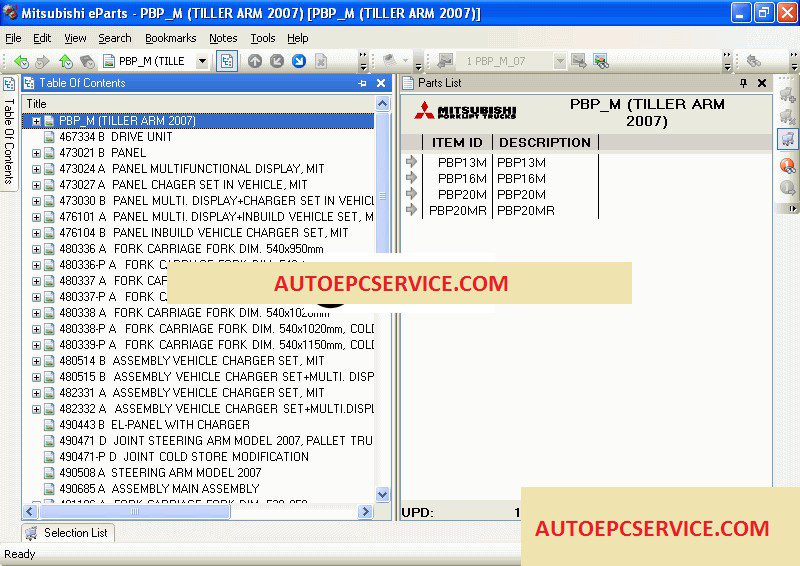Open the Tools menu

coord(263,38)
